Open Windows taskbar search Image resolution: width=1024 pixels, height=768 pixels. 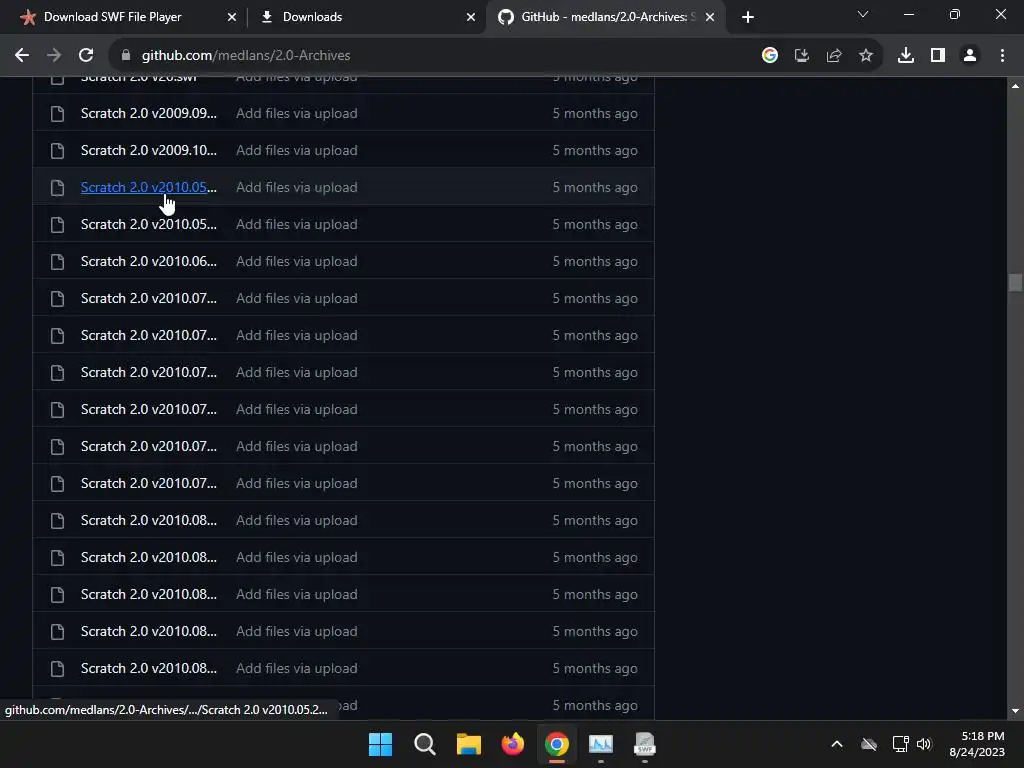[x=424, y=744]
